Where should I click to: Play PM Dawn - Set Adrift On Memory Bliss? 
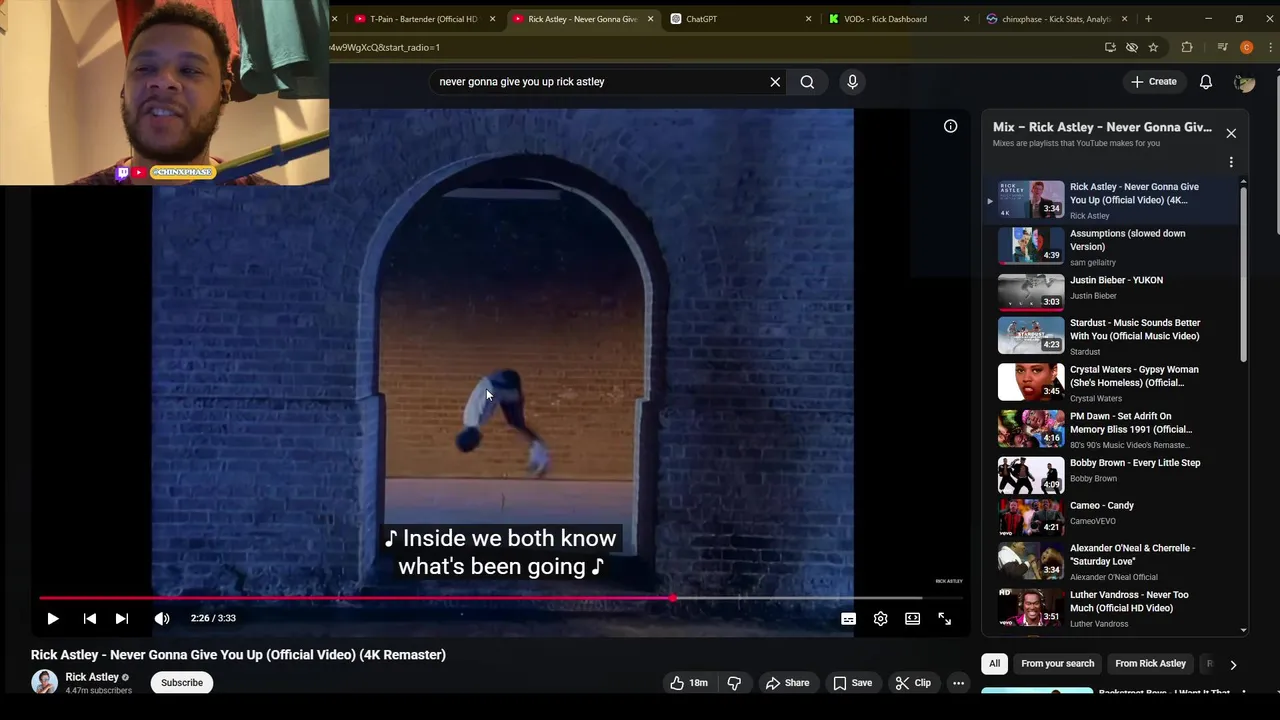pos(1110,429)
